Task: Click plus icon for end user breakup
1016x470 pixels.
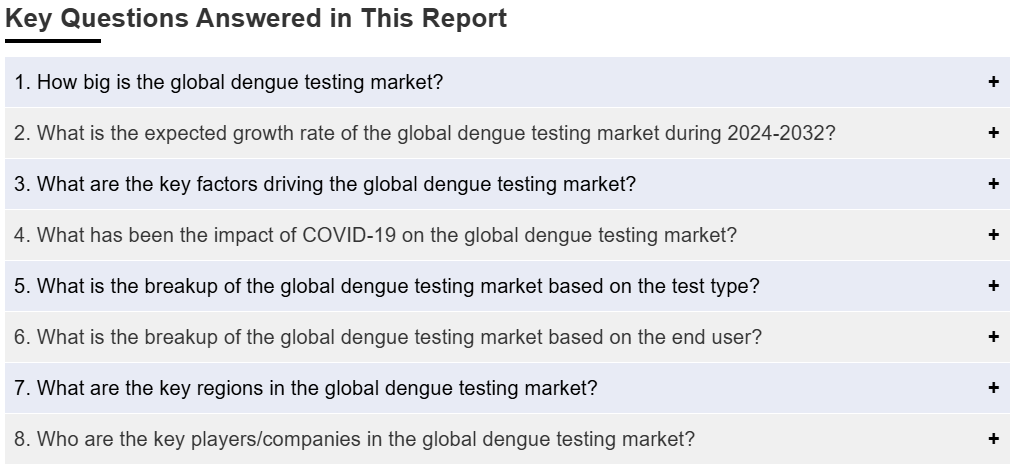Action: click(x=993, y=337)
